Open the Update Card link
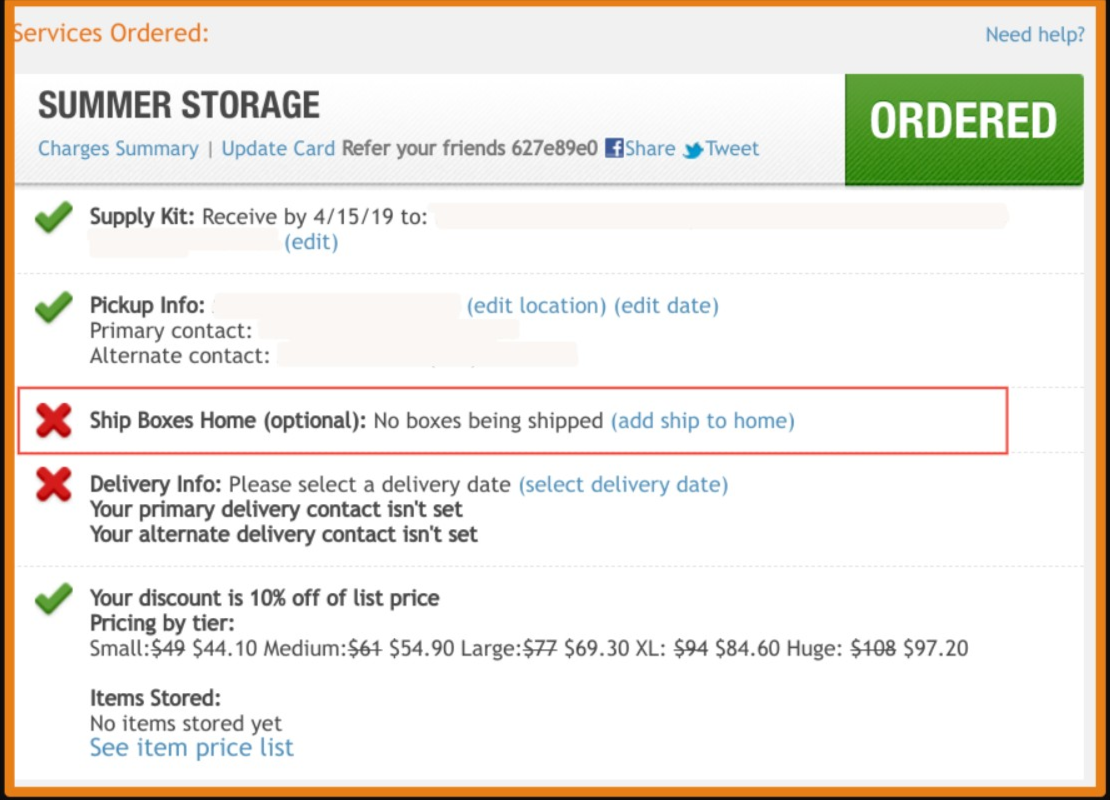This screenshot has height=800, width=1110. point(278,149)
